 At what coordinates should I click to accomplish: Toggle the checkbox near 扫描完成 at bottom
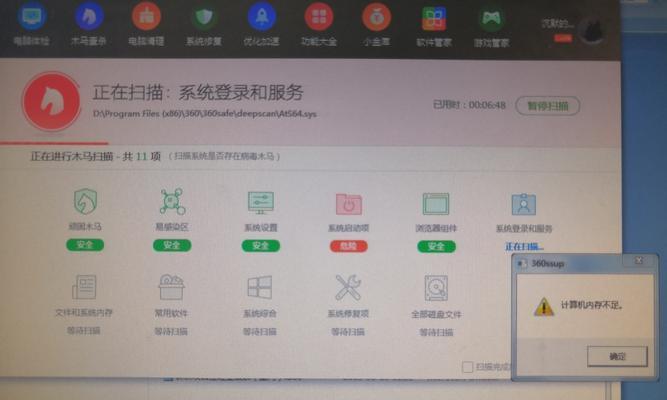tap(467, 367)
